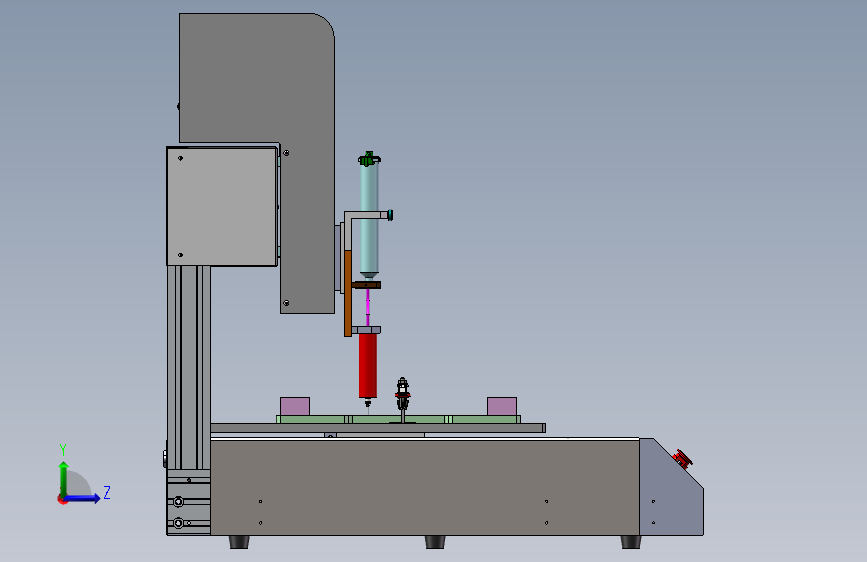This screenshot has height=562, width=867.
Task: Select the light gray control box on the column
Action: point(222,206)
